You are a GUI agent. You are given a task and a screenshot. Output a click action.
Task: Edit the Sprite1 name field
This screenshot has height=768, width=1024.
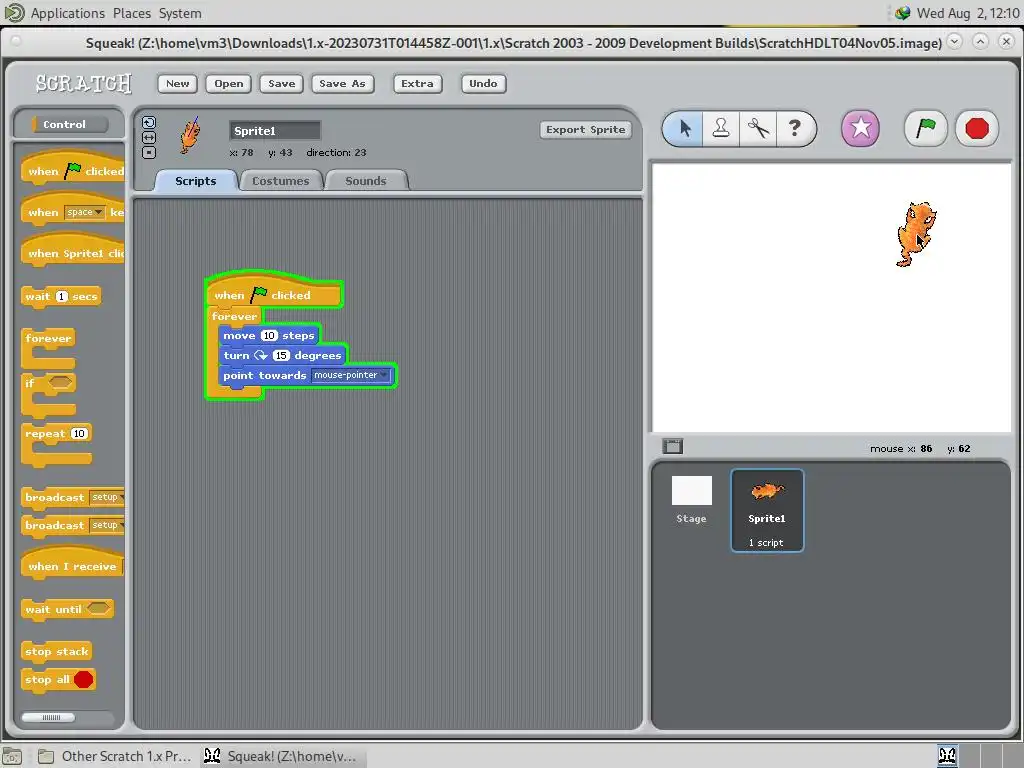point(274,131)
